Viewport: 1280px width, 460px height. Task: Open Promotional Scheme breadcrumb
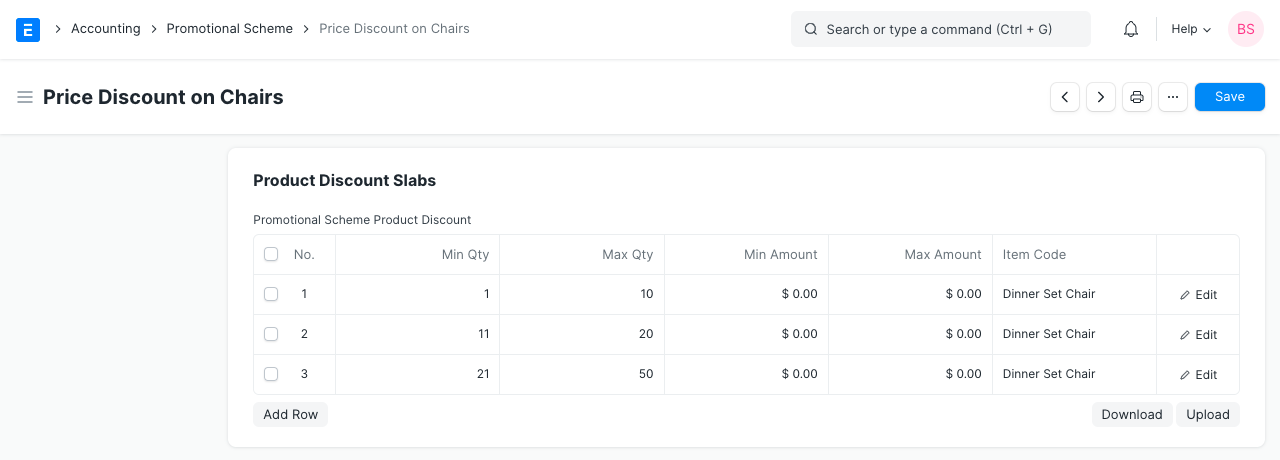pos(229,29)
